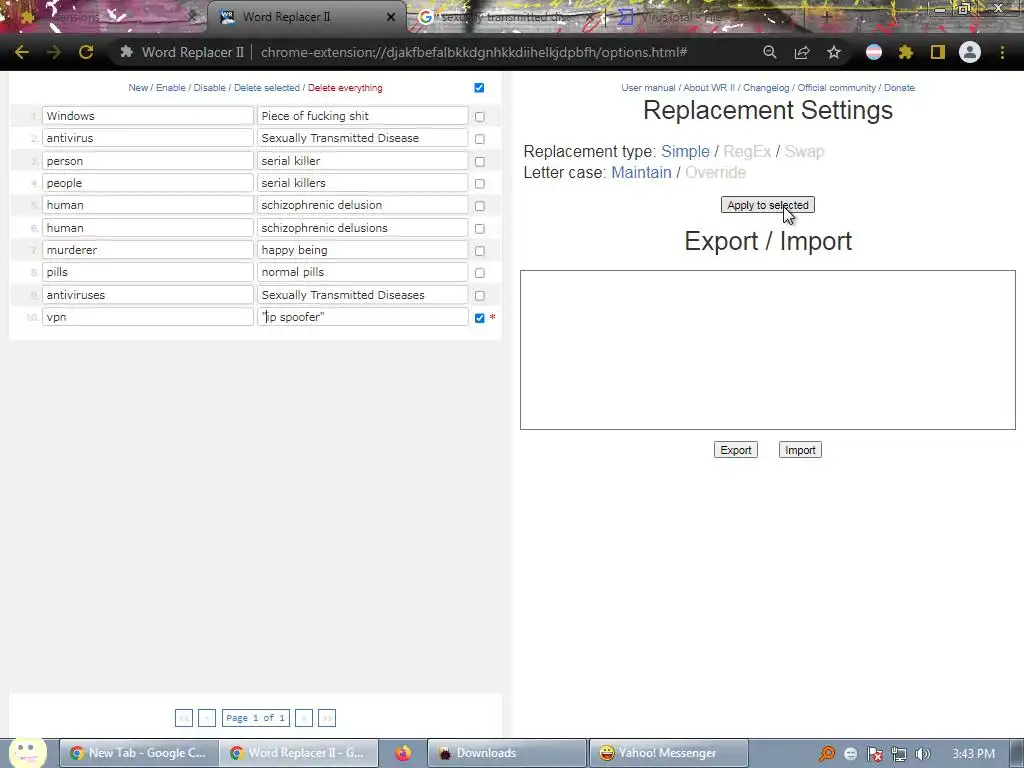Viewport: 1024px width, 768px height.
Task: Open the Chrome three-dot menu
Action: point(1002,52)
